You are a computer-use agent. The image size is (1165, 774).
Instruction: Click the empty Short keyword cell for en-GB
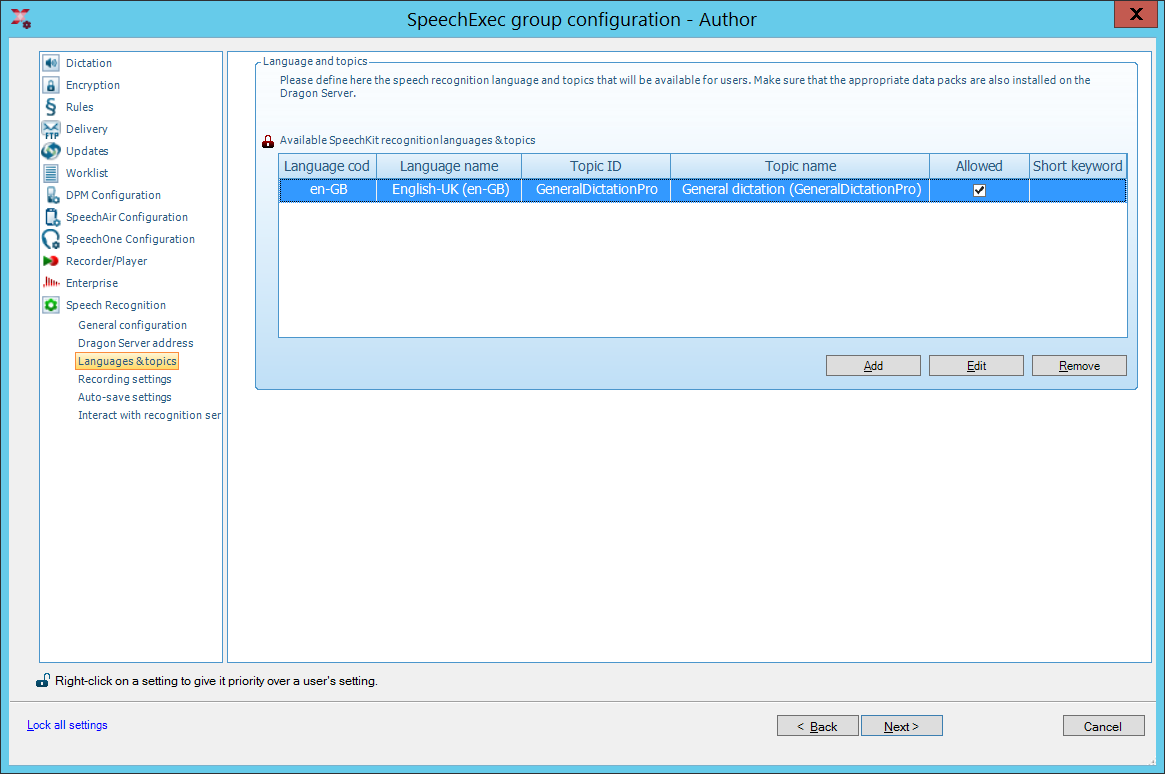[x=1078, y=190]
